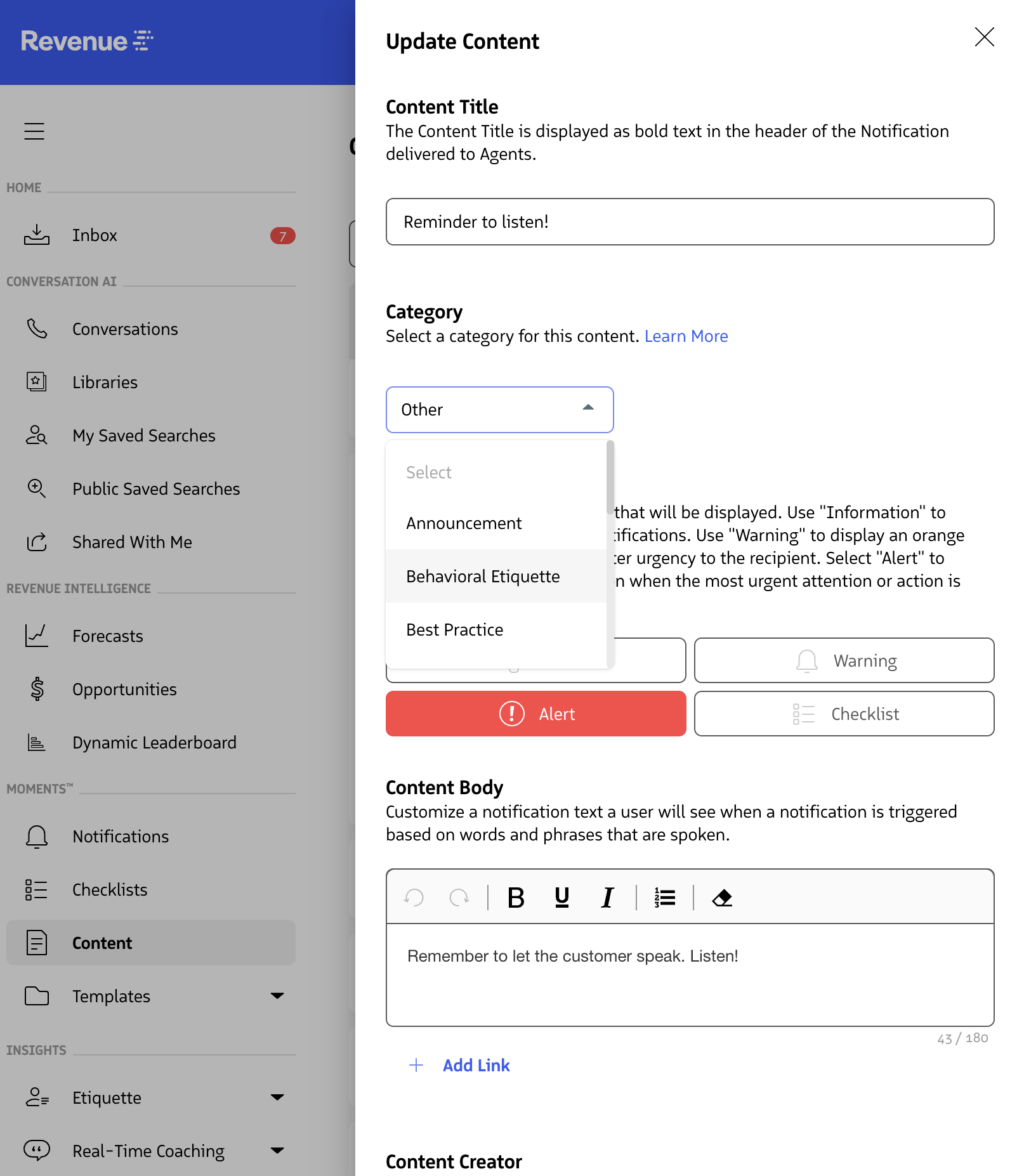1024x1176 pixels.
Task: Toggle bold formatting in editor
Action: pos(516,898)
